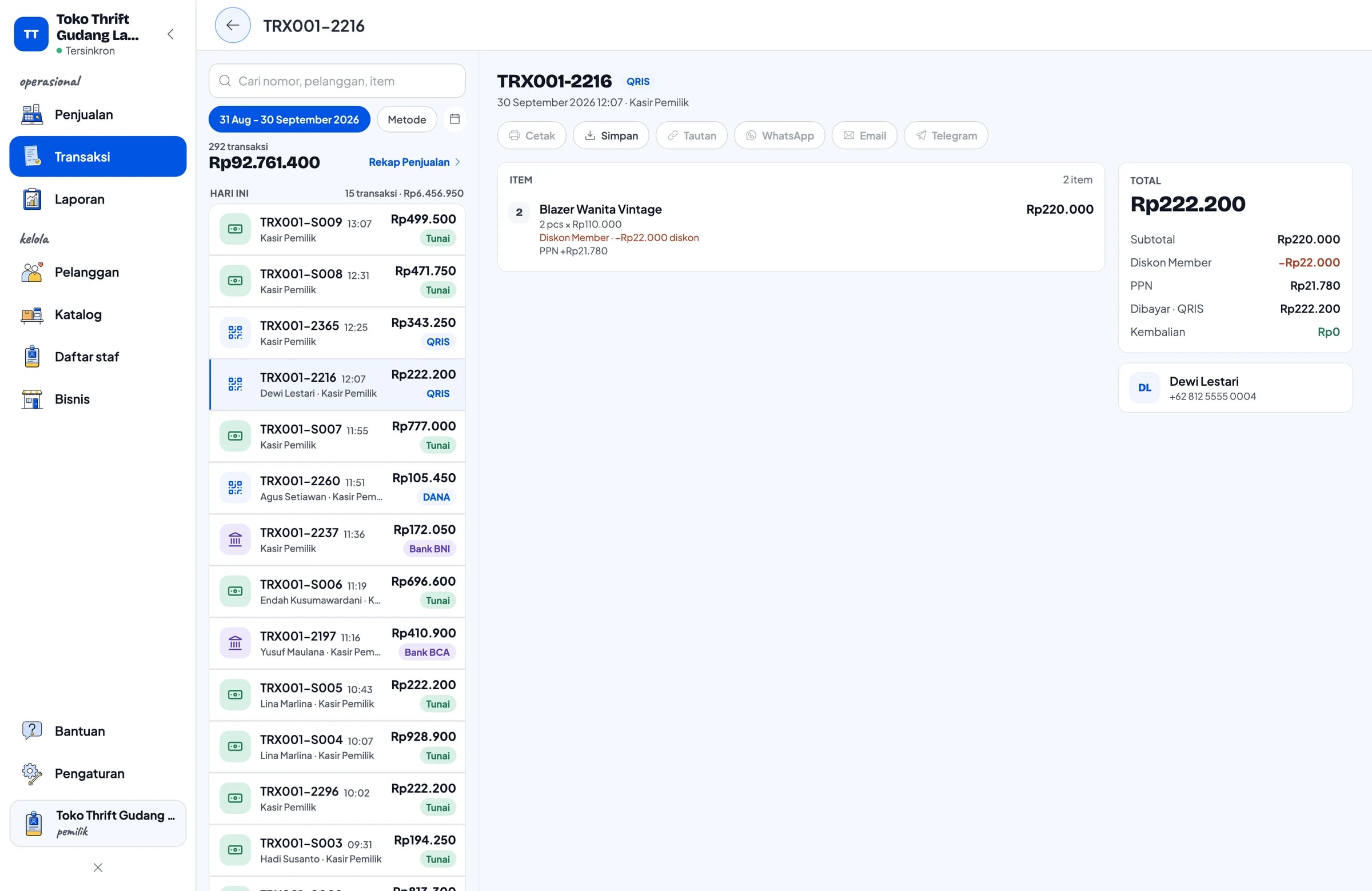Collapse the sidebar with the chevron

(170, 34)
